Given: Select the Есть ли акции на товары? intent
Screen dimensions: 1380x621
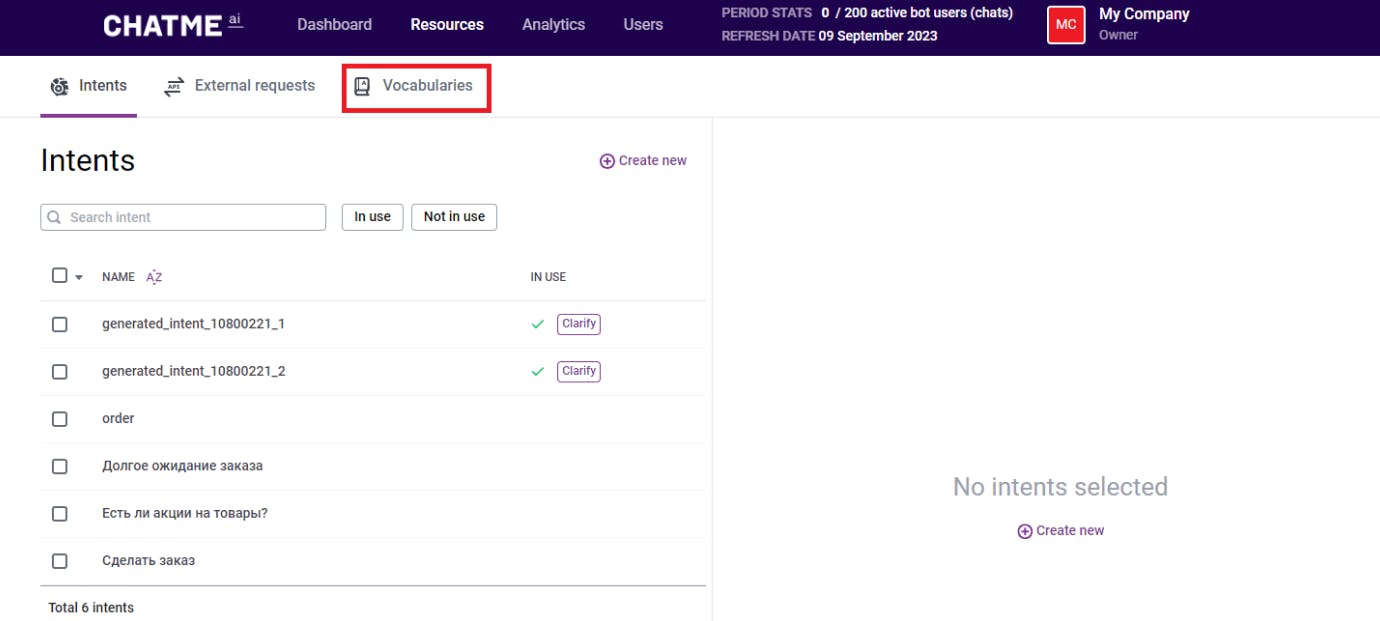Looking at the screenshot, I should [x=185, y=513].
